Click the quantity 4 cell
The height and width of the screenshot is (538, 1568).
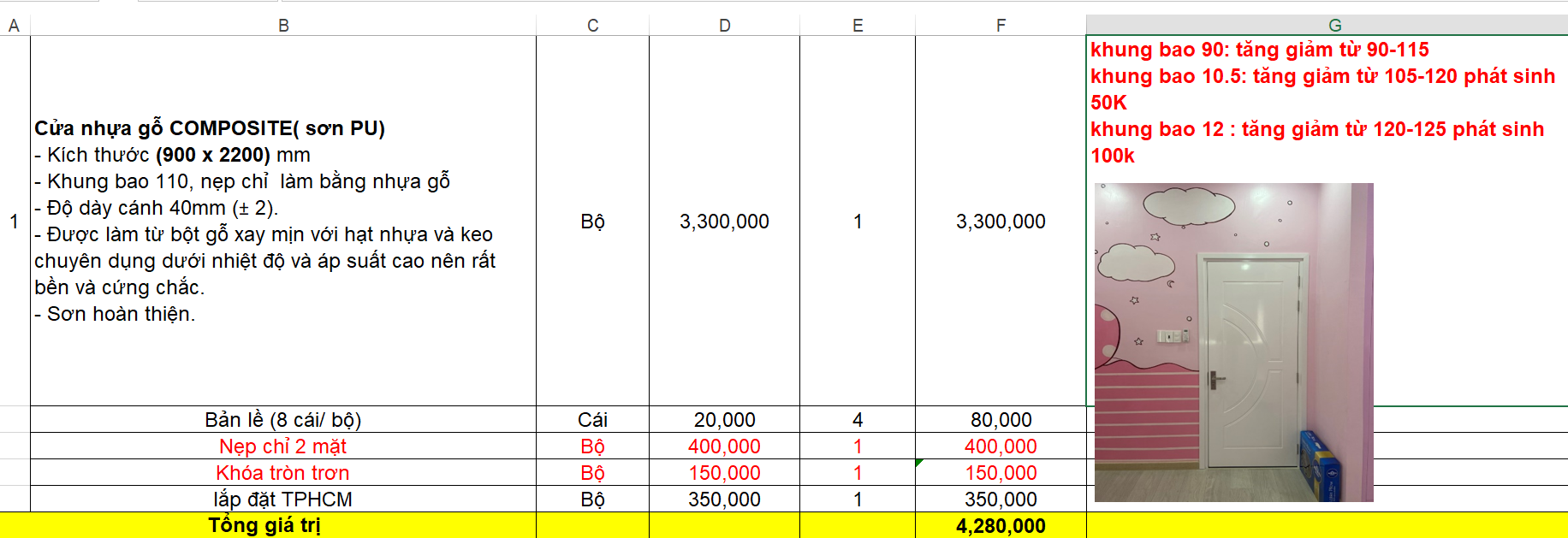(857, 420)
